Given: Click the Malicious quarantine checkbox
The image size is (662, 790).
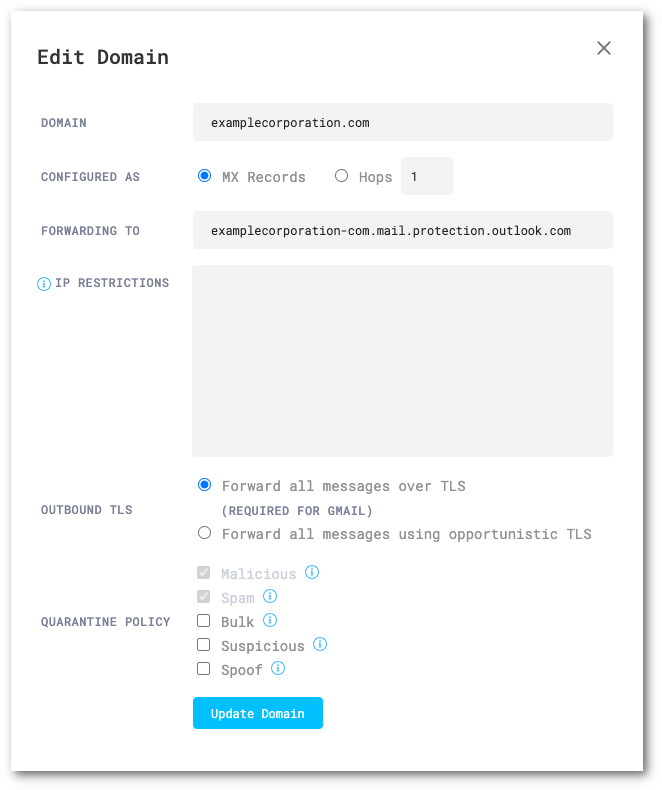Looking at the screenshot, I should coord(204,573).
